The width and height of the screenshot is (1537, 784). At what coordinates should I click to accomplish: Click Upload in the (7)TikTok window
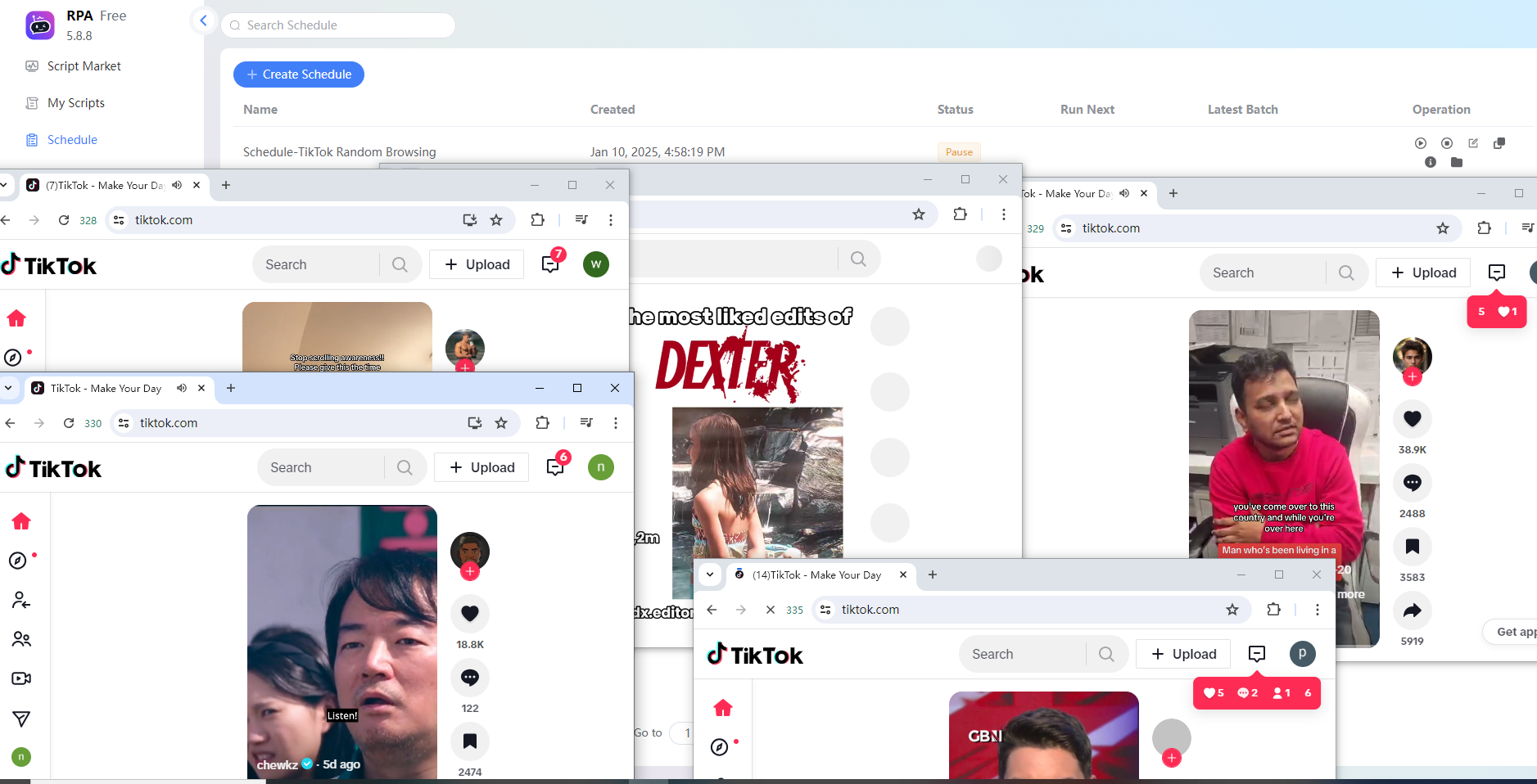(x=477, y=264)
